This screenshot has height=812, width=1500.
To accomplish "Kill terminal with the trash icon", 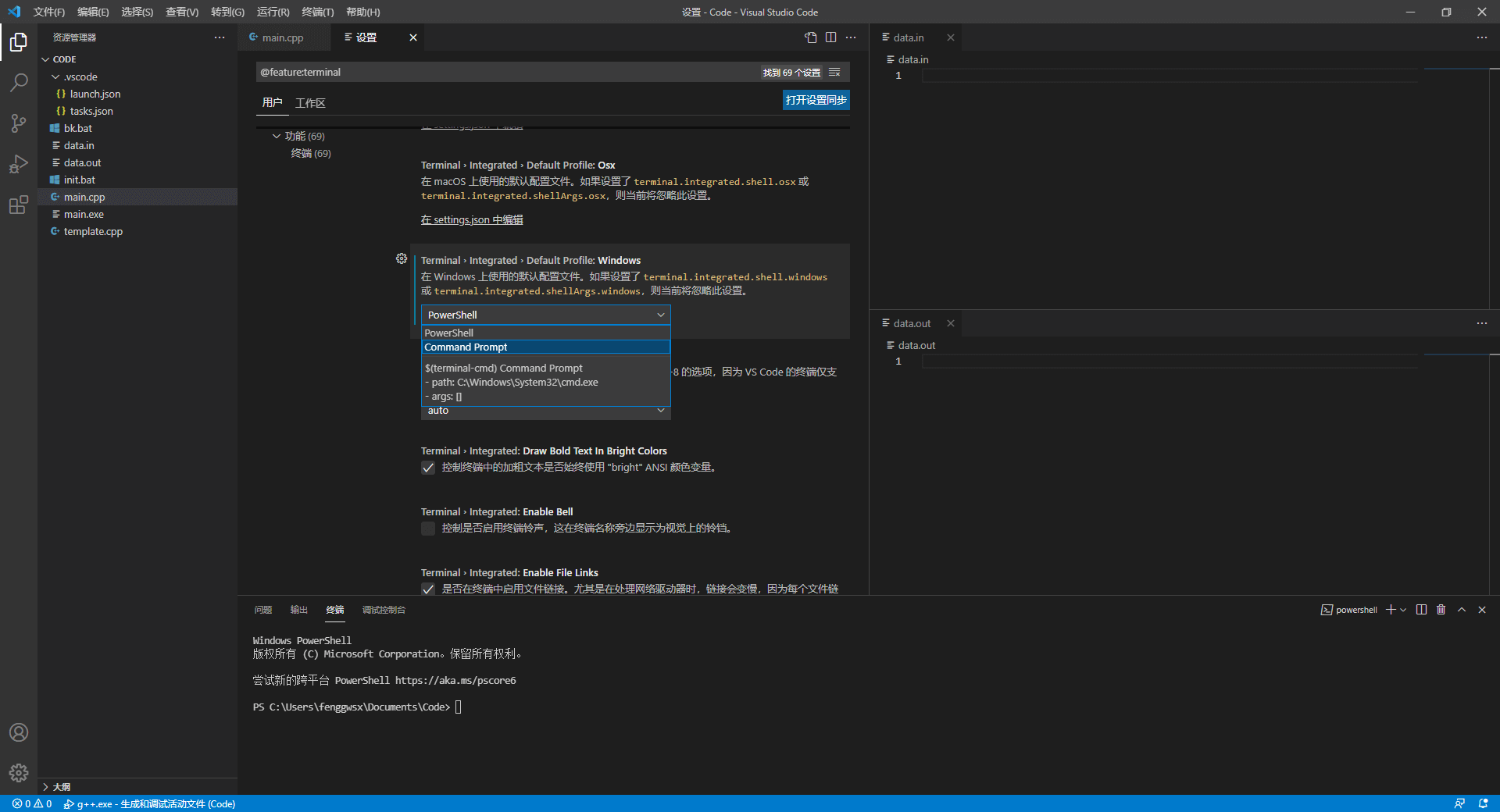I will (x=1441, y=610).
